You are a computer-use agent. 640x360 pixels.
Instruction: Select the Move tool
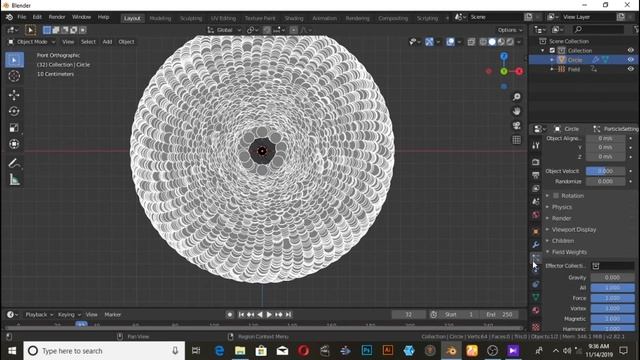pos(14,95)
